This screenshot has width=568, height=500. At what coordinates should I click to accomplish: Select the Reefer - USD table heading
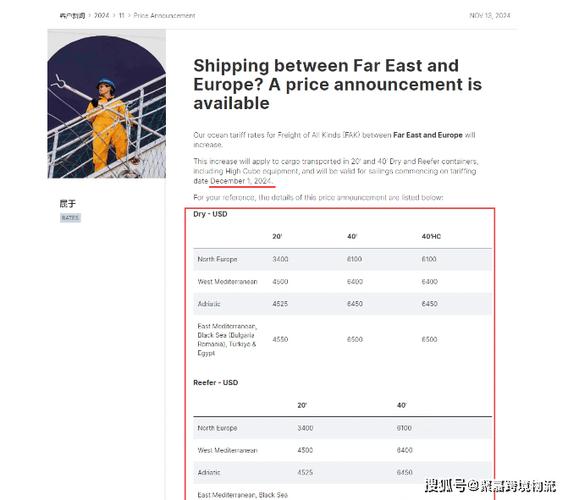coord(216,383)
